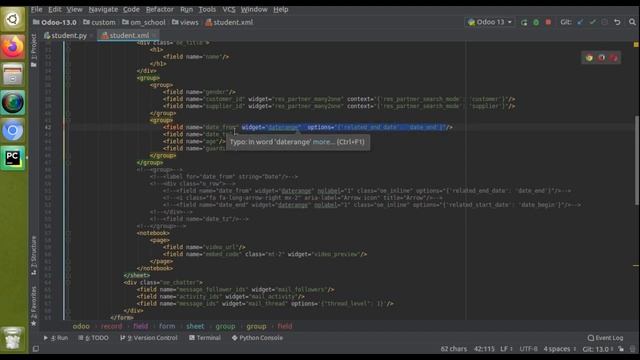Open preview in Chrome browser icon
The image size is (640, 360).
coord(589,58)
